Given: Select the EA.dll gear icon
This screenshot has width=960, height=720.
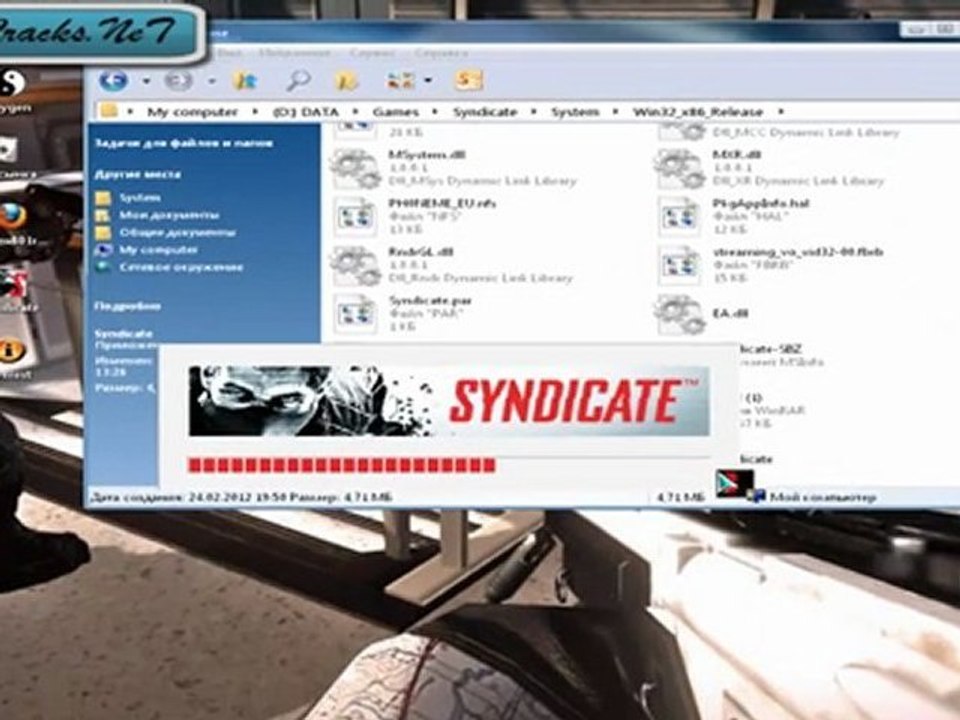Looking at the screenshot, I should 678,314.
